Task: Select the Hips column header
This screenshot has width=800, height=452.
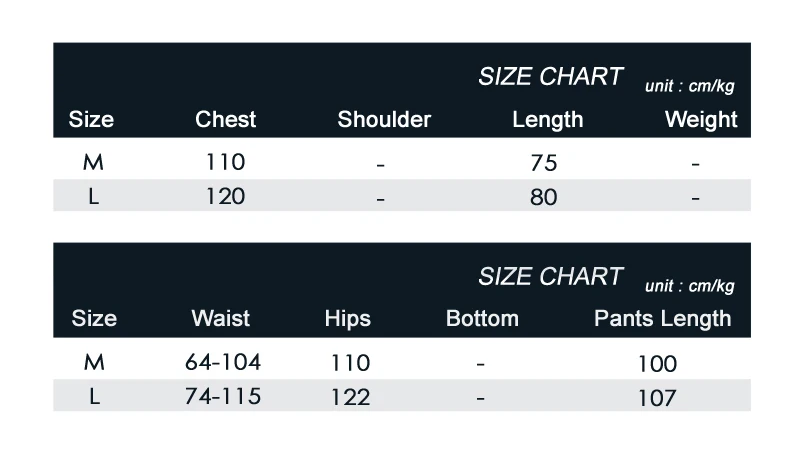Action: tap(348, 319)
